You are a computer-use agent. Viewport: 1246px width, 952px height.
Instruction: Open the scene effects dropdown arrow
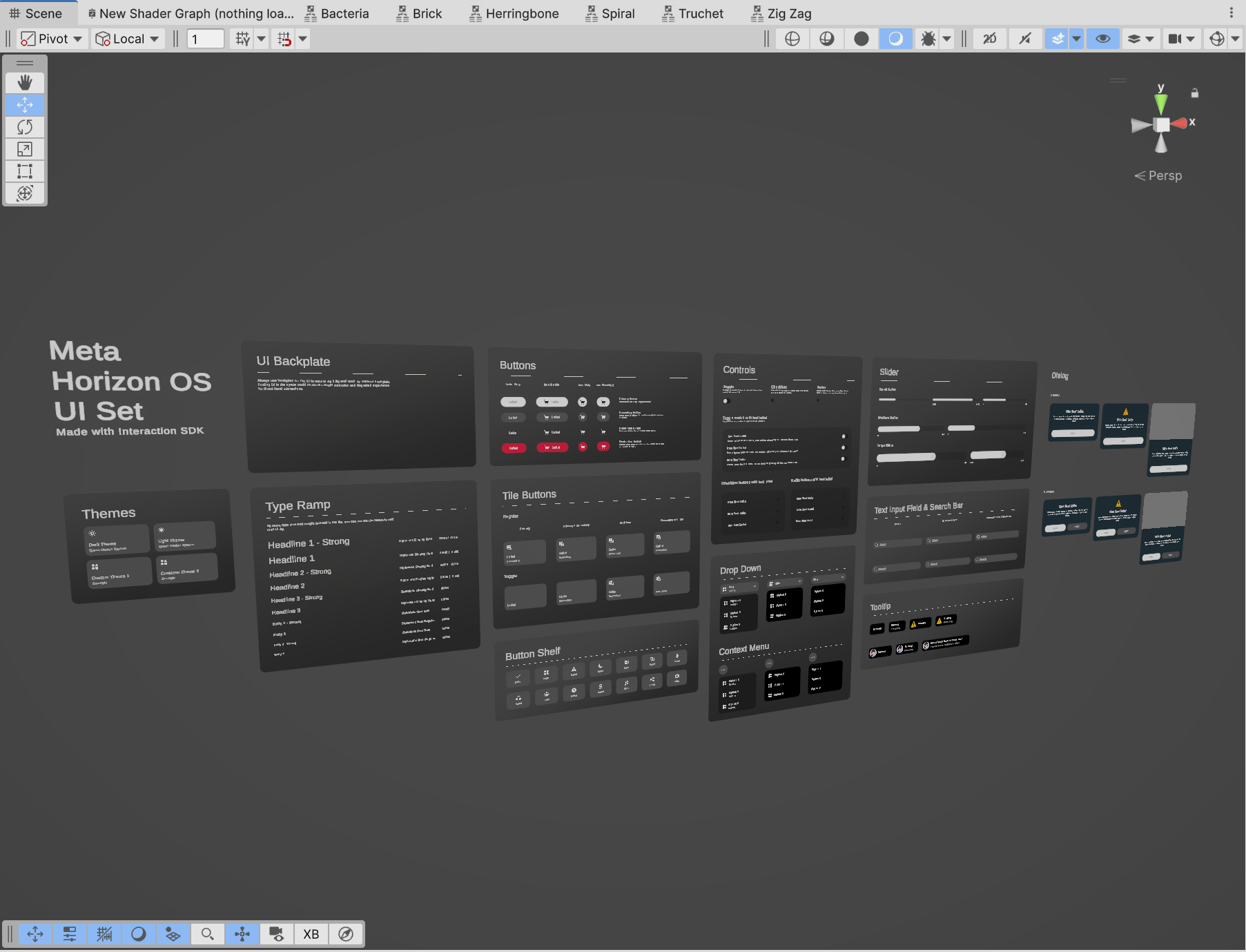(1076, 39)
